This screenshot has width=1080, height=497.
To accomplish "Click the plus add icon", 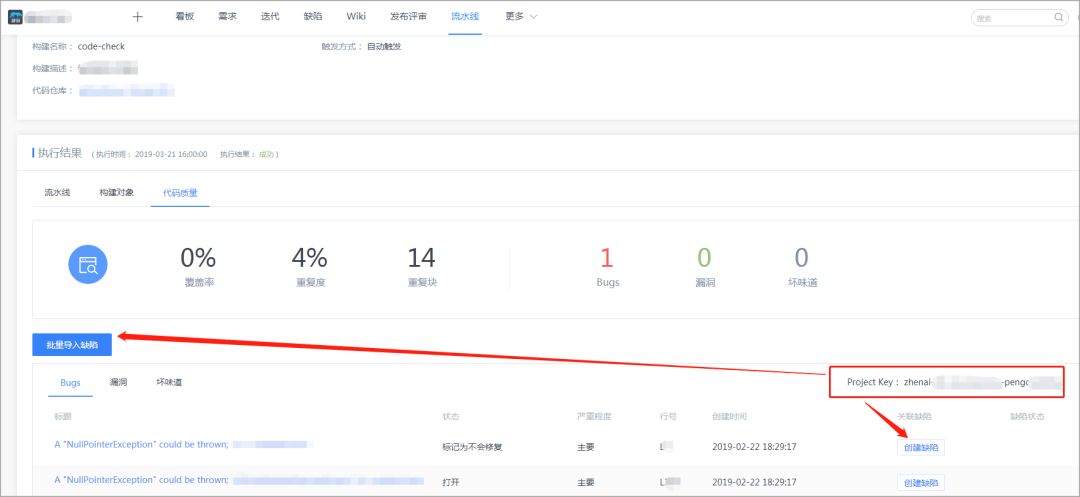I will (138, 17).
